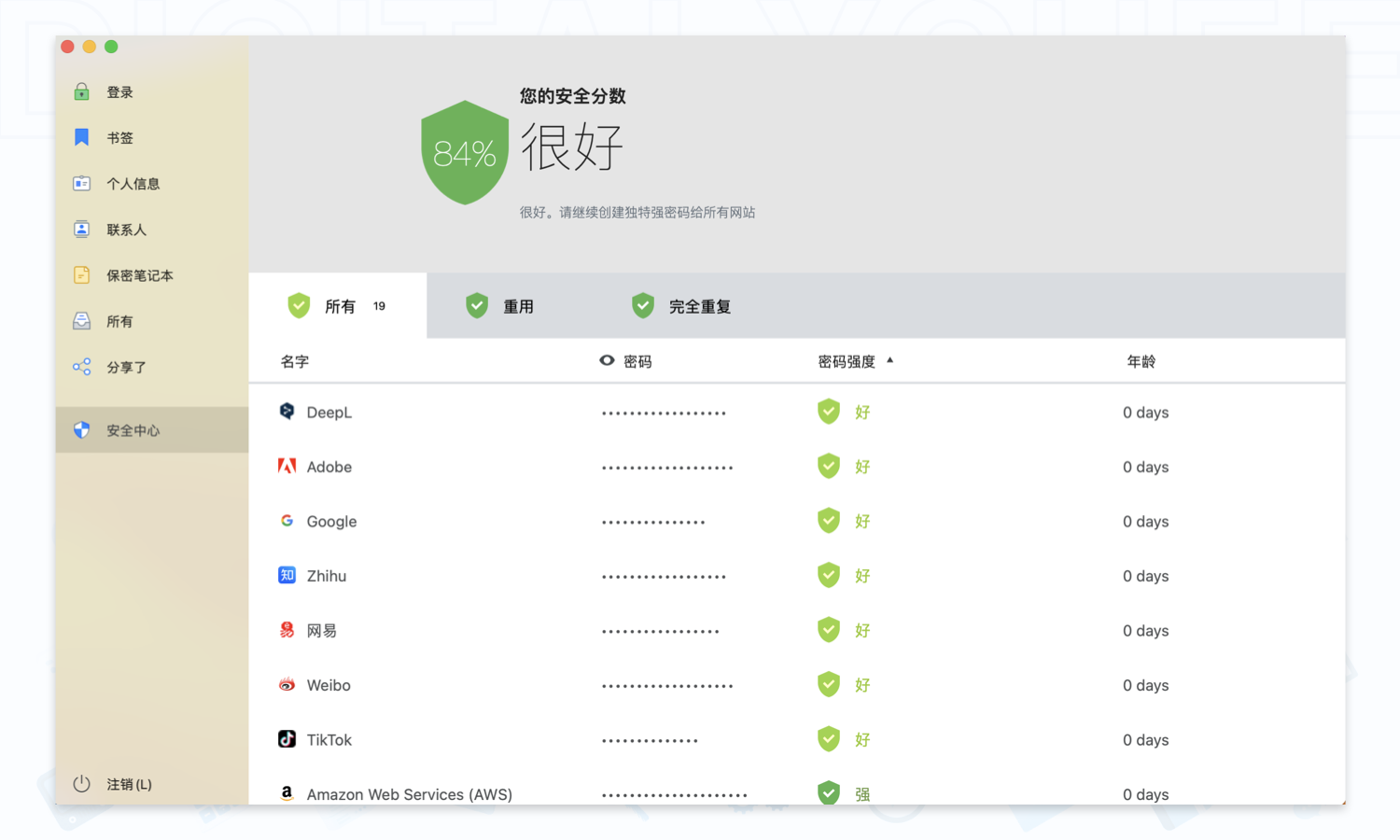Click the 强 strength label for AWS
1400x840 pixels.
[862, 794]
